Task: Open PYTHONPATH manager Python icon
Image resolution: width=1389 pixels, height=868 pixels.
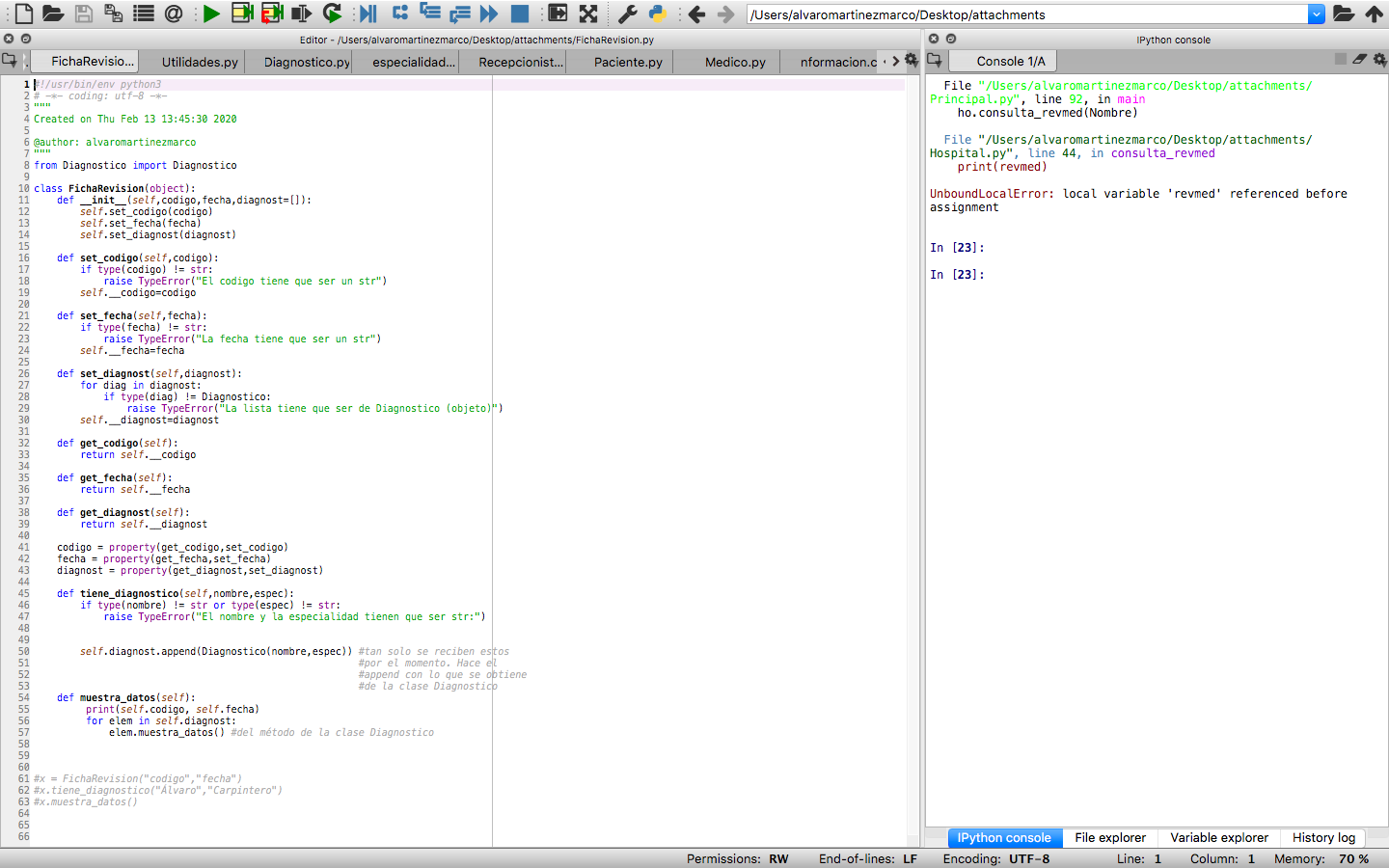Action: [657, 14]
